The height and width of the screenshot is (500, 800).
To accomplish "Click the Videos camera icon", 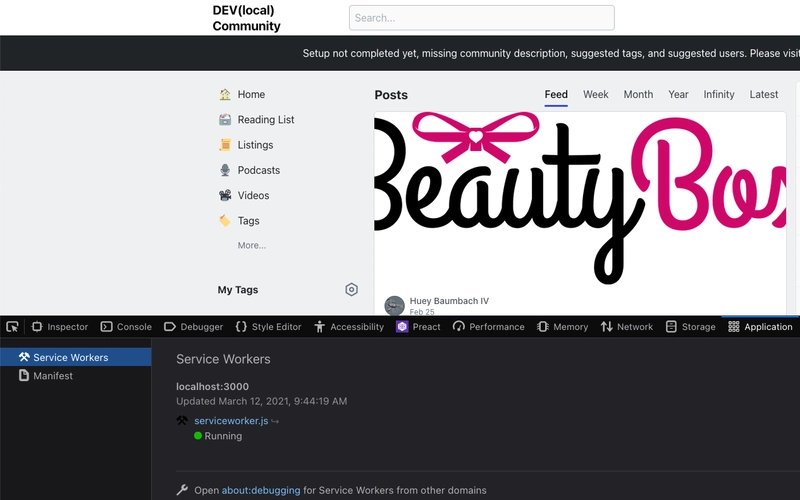I will click(x=225, y=195).
